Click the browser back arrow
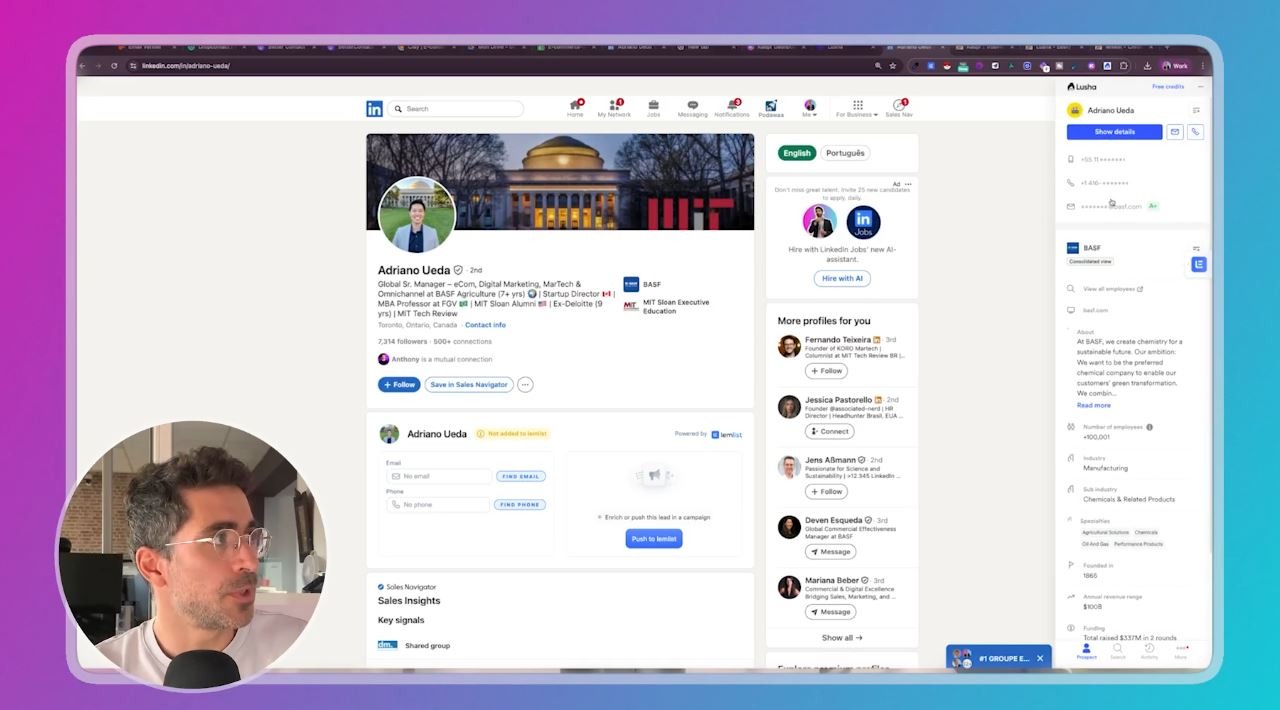Screen dimensions: 1280x710 click(x=82, y=66)
